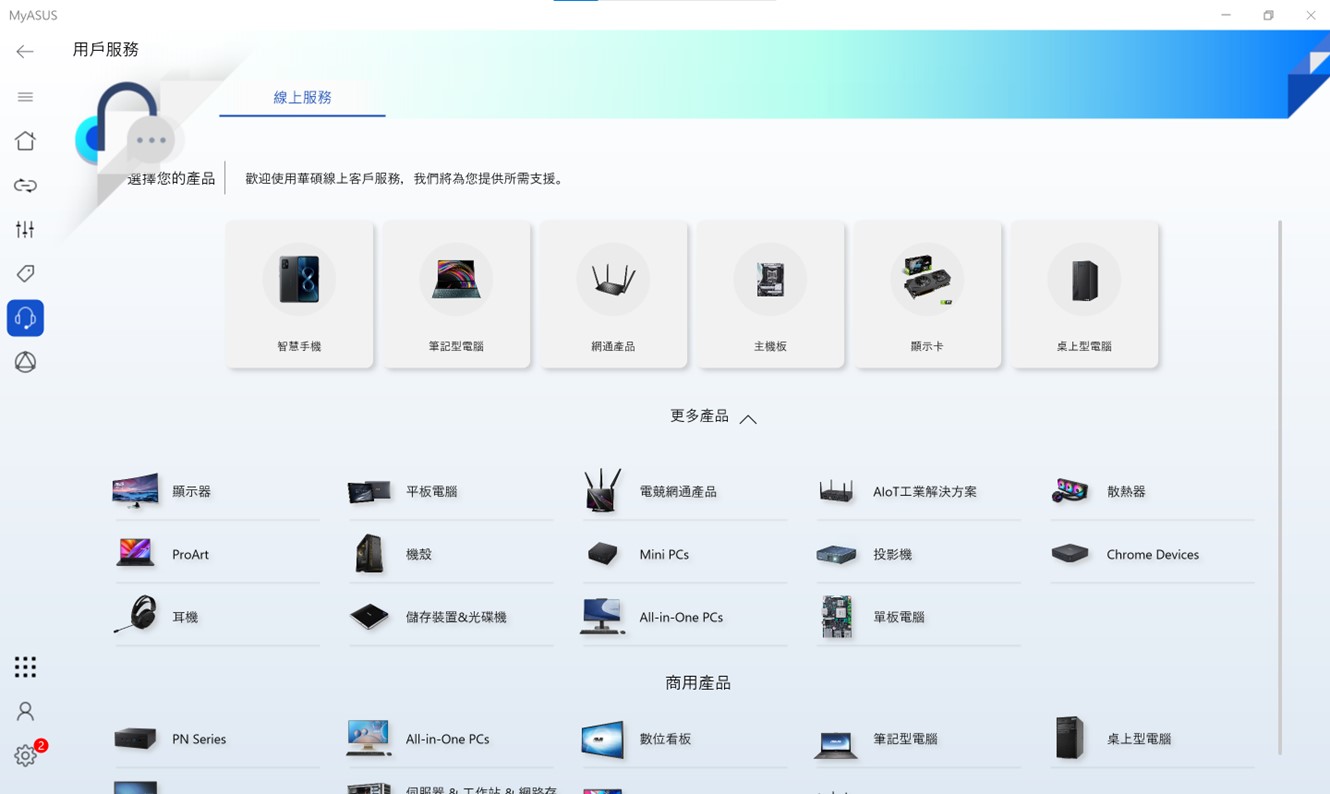The height and width of the screenshot is (794, 1330).
Task: Open the 單板電腦 text link
Action: pyautogui.click(x=899, y=618)
